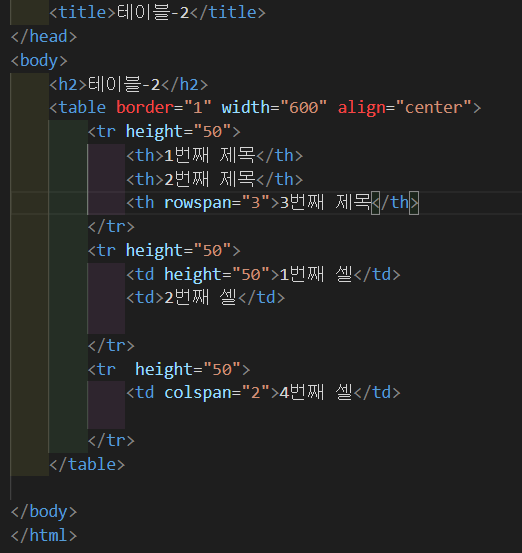The image size is (522, 553).
Task: Click the closing </head> tag
Action: (44, 37)
